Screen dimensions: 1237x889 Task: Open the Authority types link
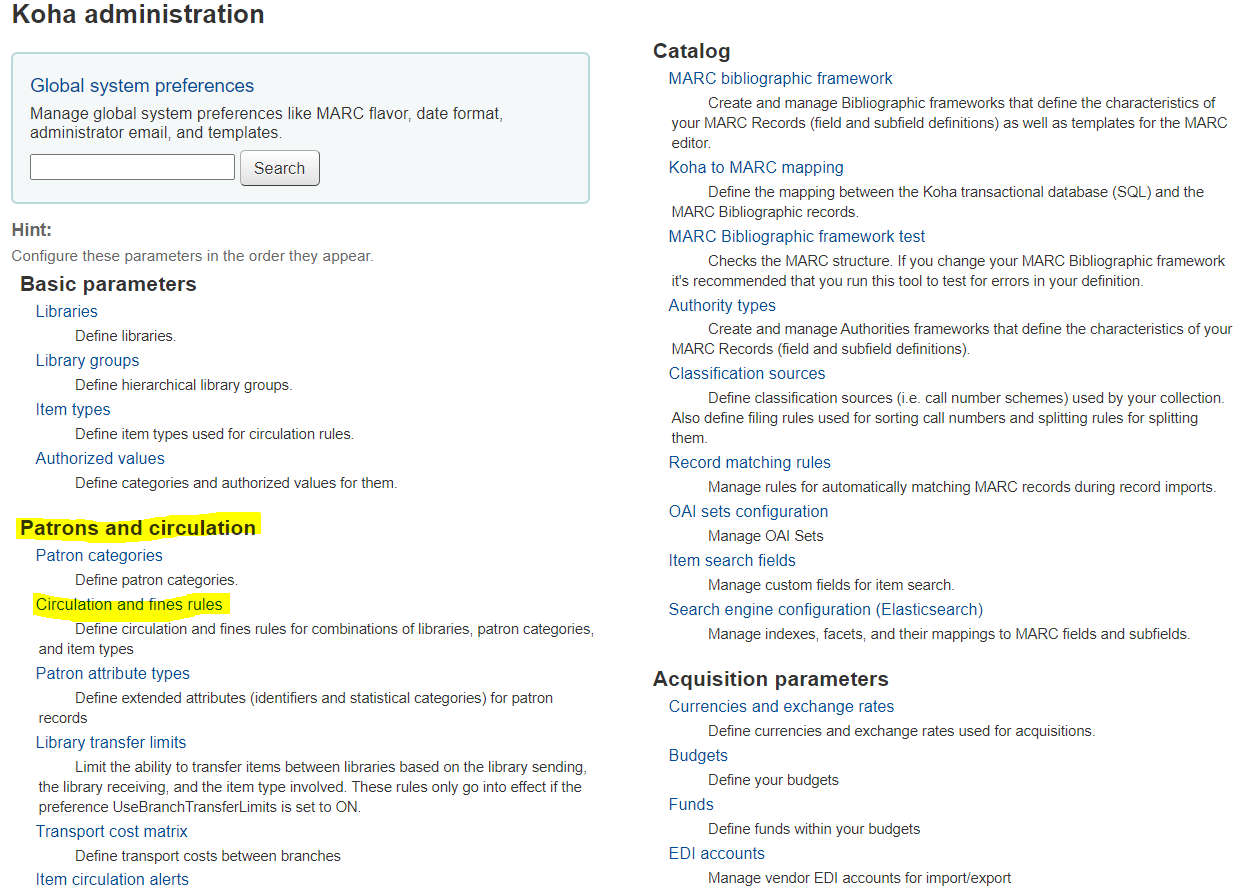click(x=722, y=306)
